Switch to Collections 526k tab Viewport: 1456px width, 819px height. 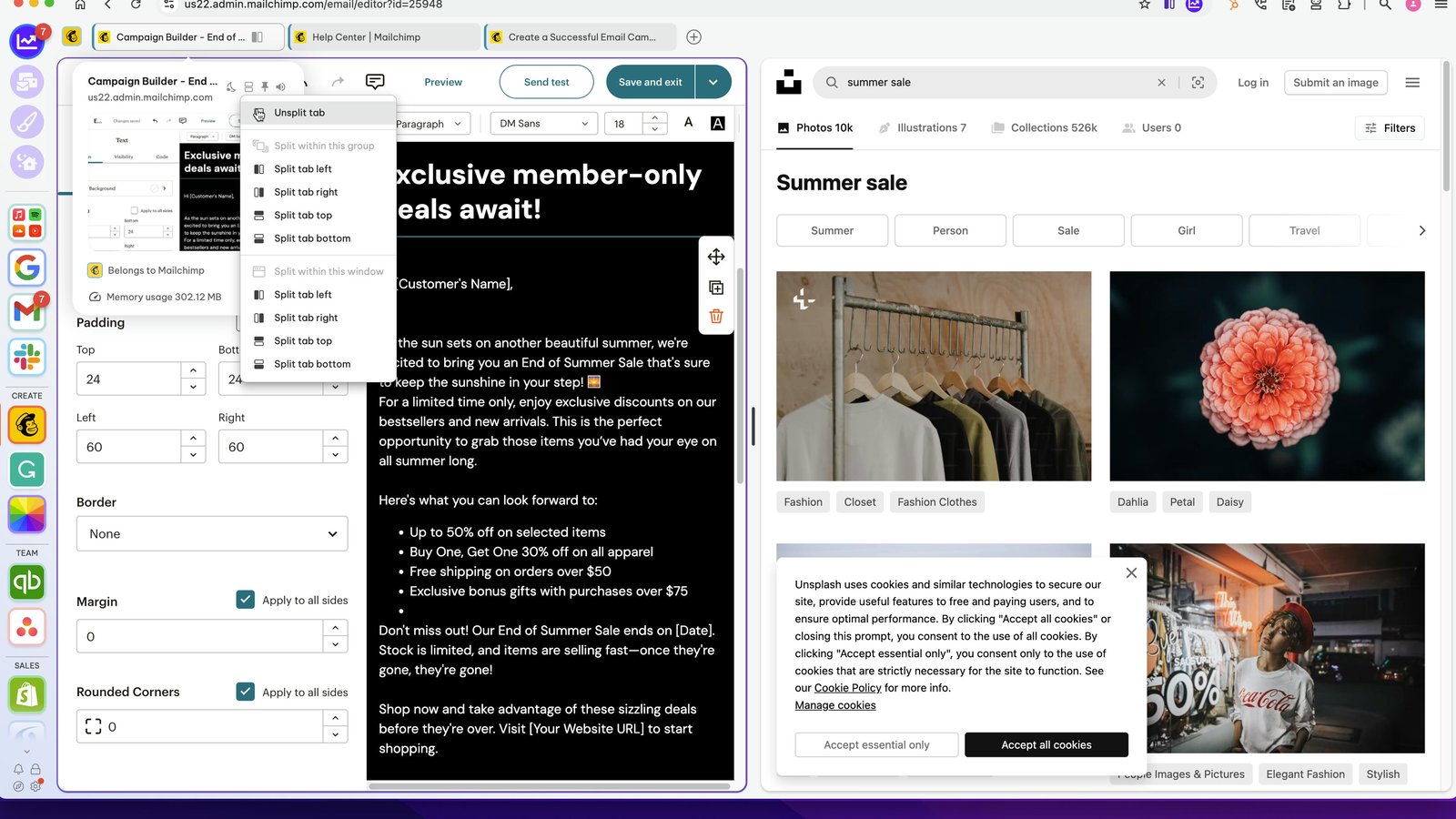click(1044, 128)
